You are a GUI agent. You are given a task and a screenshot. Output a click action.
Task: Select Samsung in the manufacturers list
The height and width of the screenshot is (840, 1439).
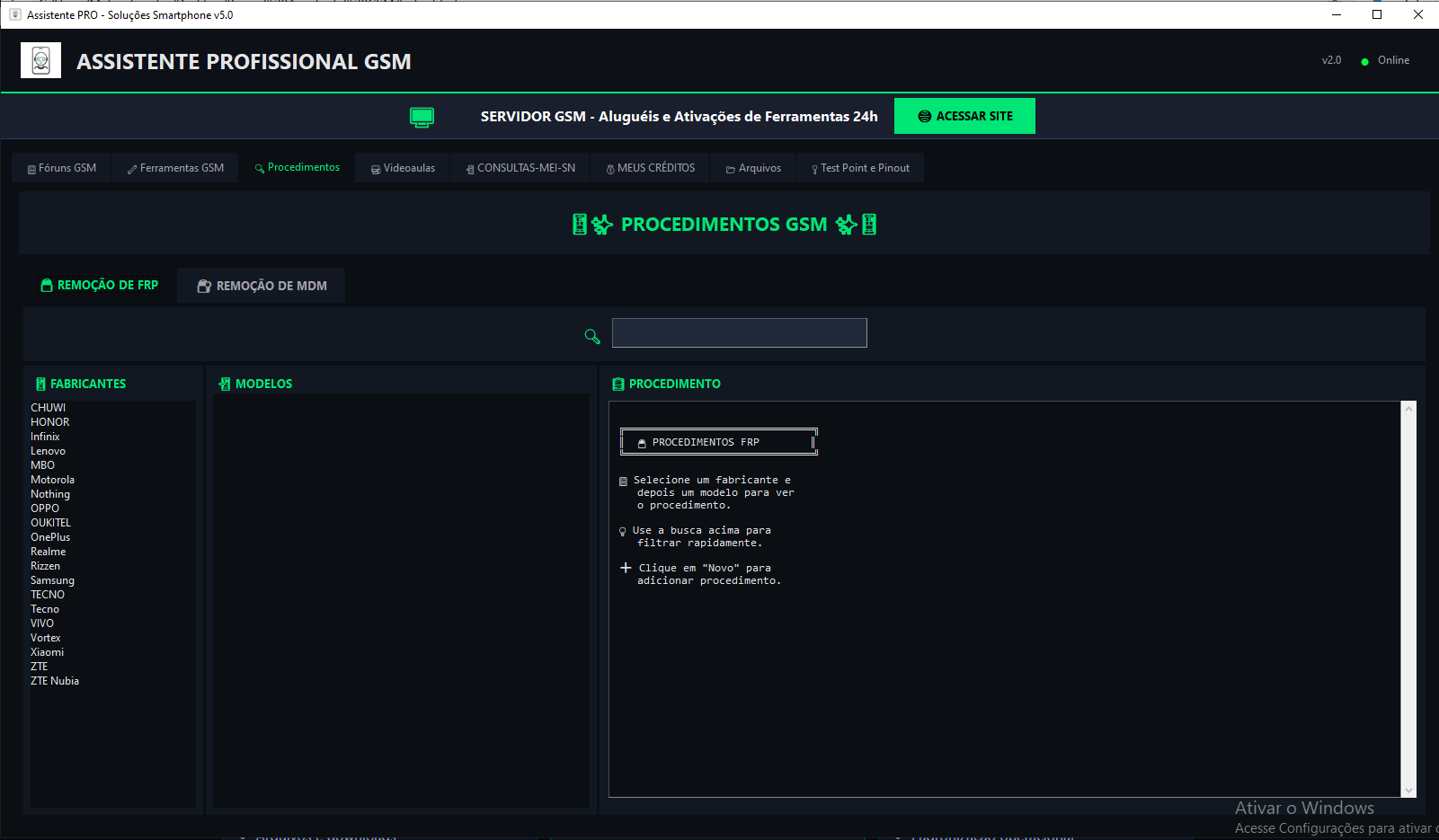tap(52, 580)
